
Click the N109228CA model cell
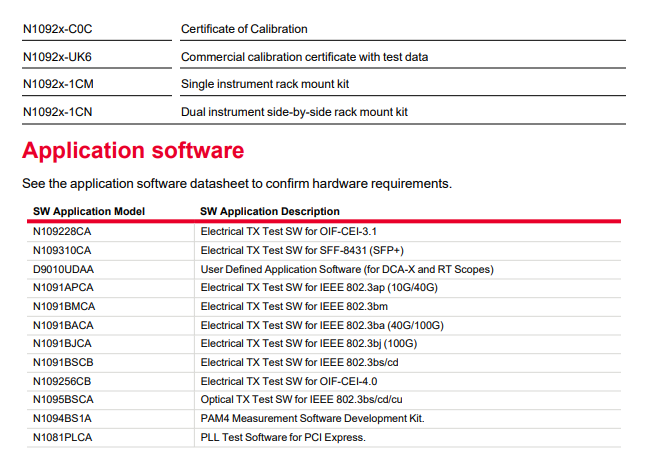(x=62, y=231)
